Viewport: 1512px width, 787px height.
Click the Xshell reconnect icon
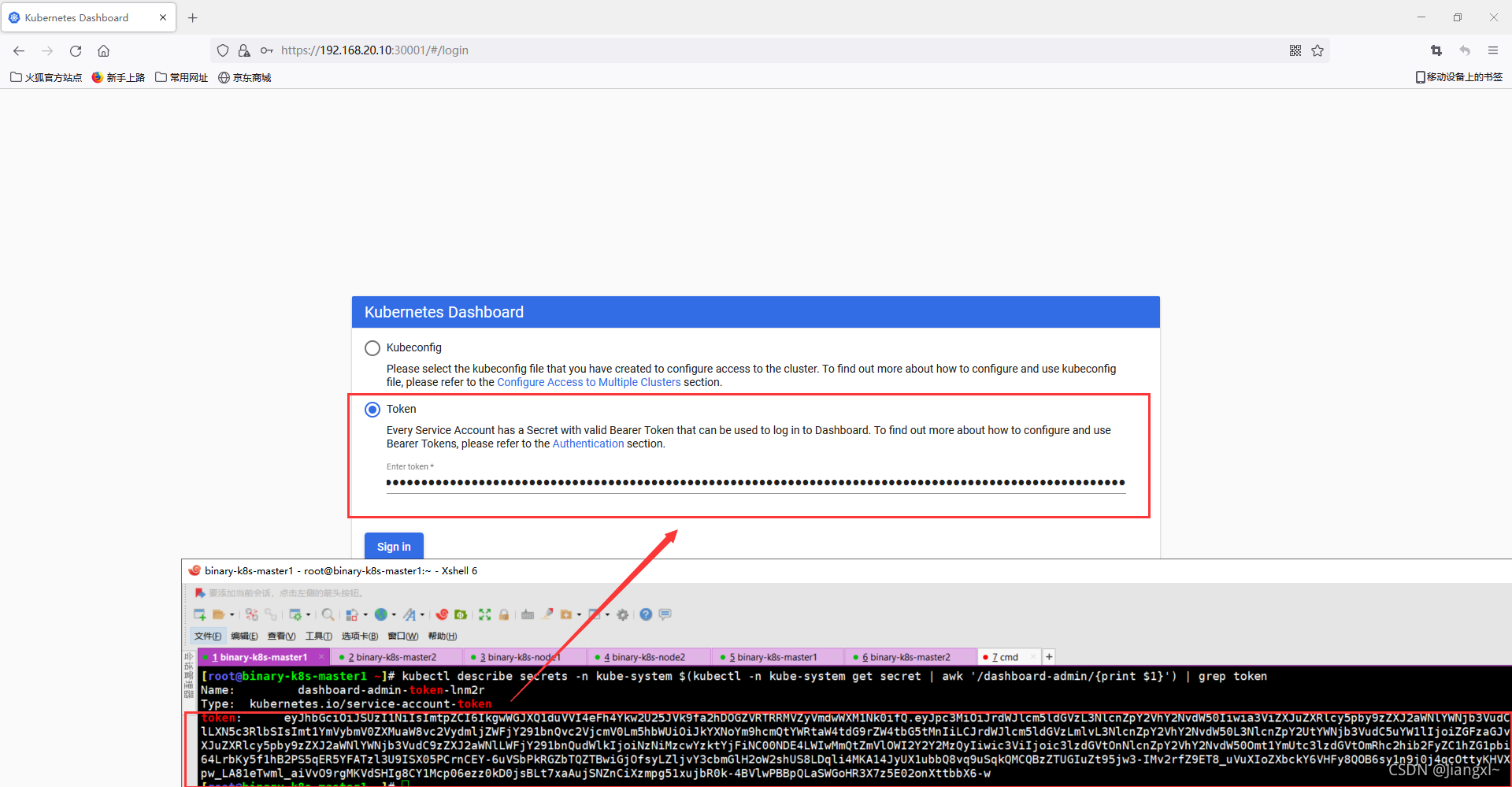(x=252, y=614)
